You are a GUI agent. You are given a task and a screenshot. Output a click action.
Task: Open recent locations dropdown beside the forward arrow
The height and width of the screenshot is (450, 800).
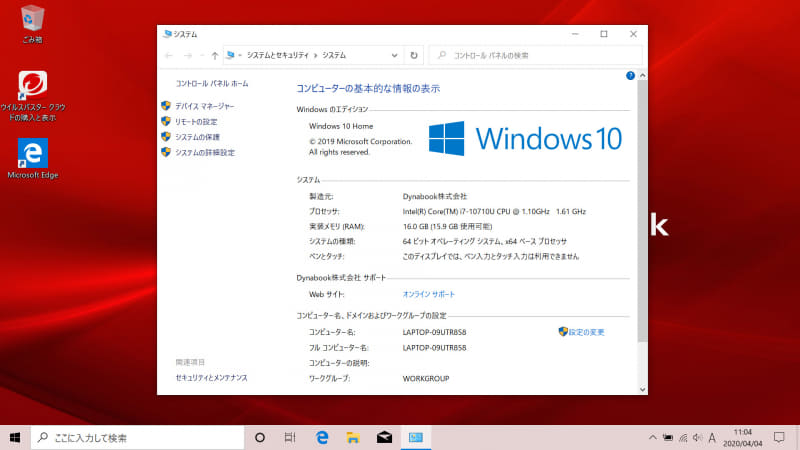[x=202, y=56]
